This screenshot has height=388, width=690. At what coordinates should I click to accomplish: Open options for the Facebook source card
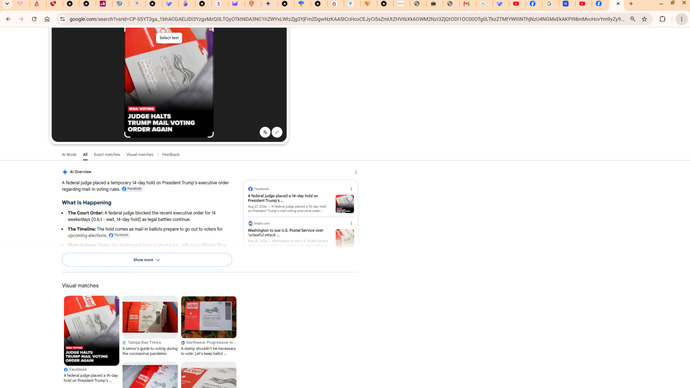(x=351, y=189)
